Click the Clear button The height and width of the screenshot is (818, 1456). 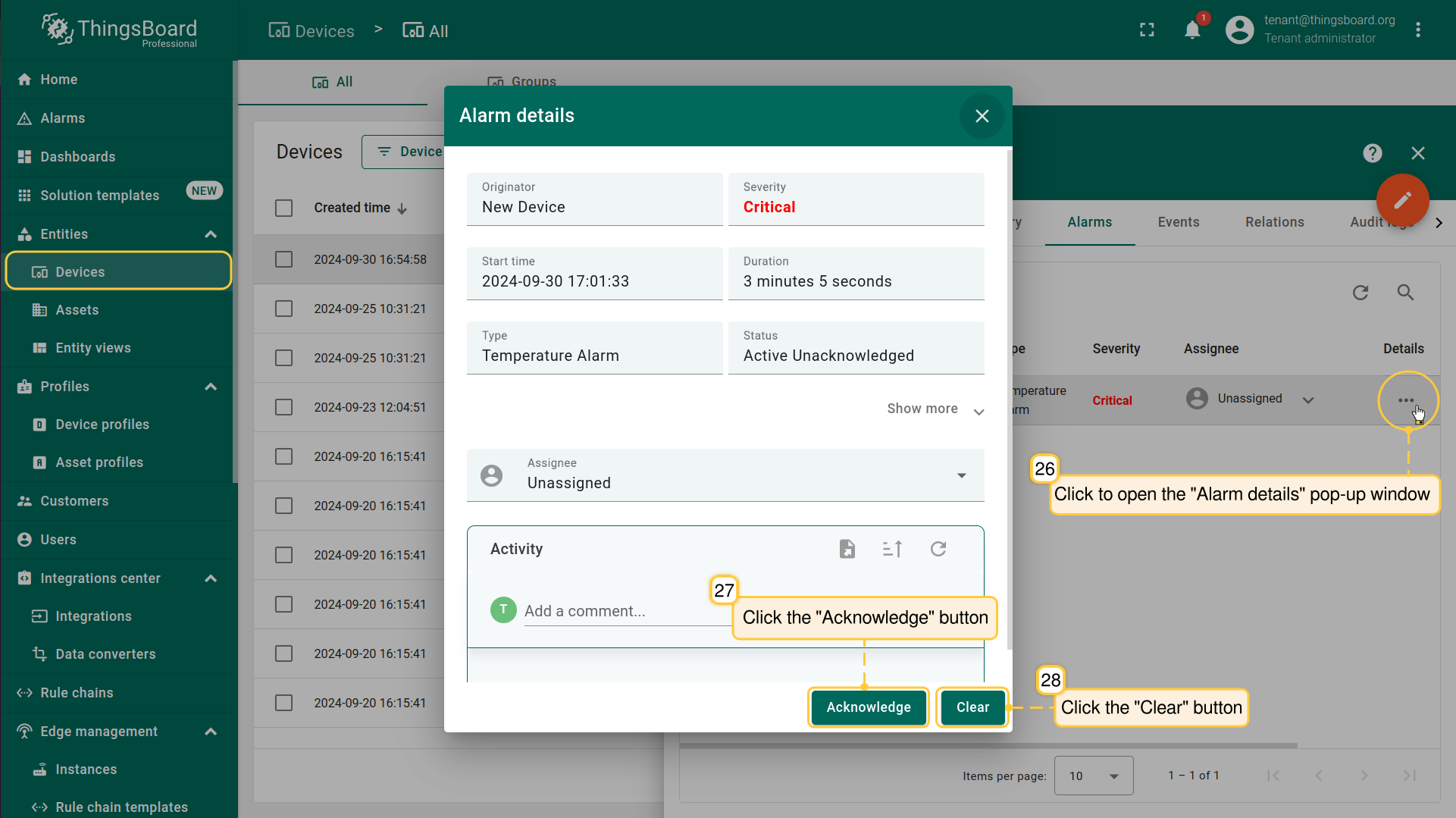coord(972,707)
